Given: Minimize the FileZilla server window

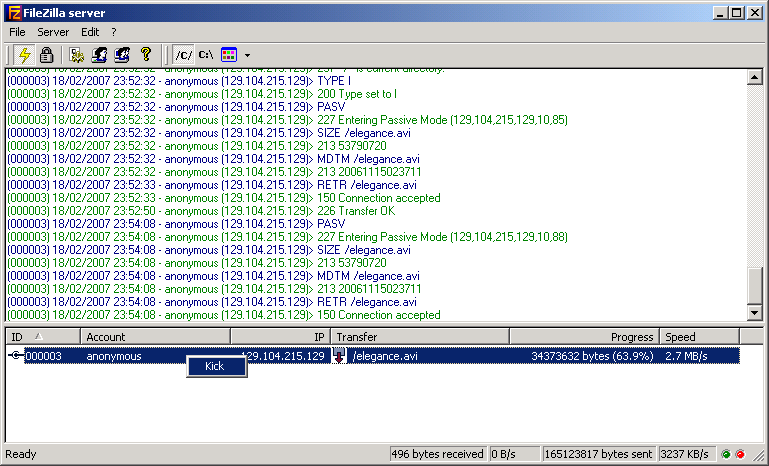Looking at the screenshot, I should tap(719, 13).
